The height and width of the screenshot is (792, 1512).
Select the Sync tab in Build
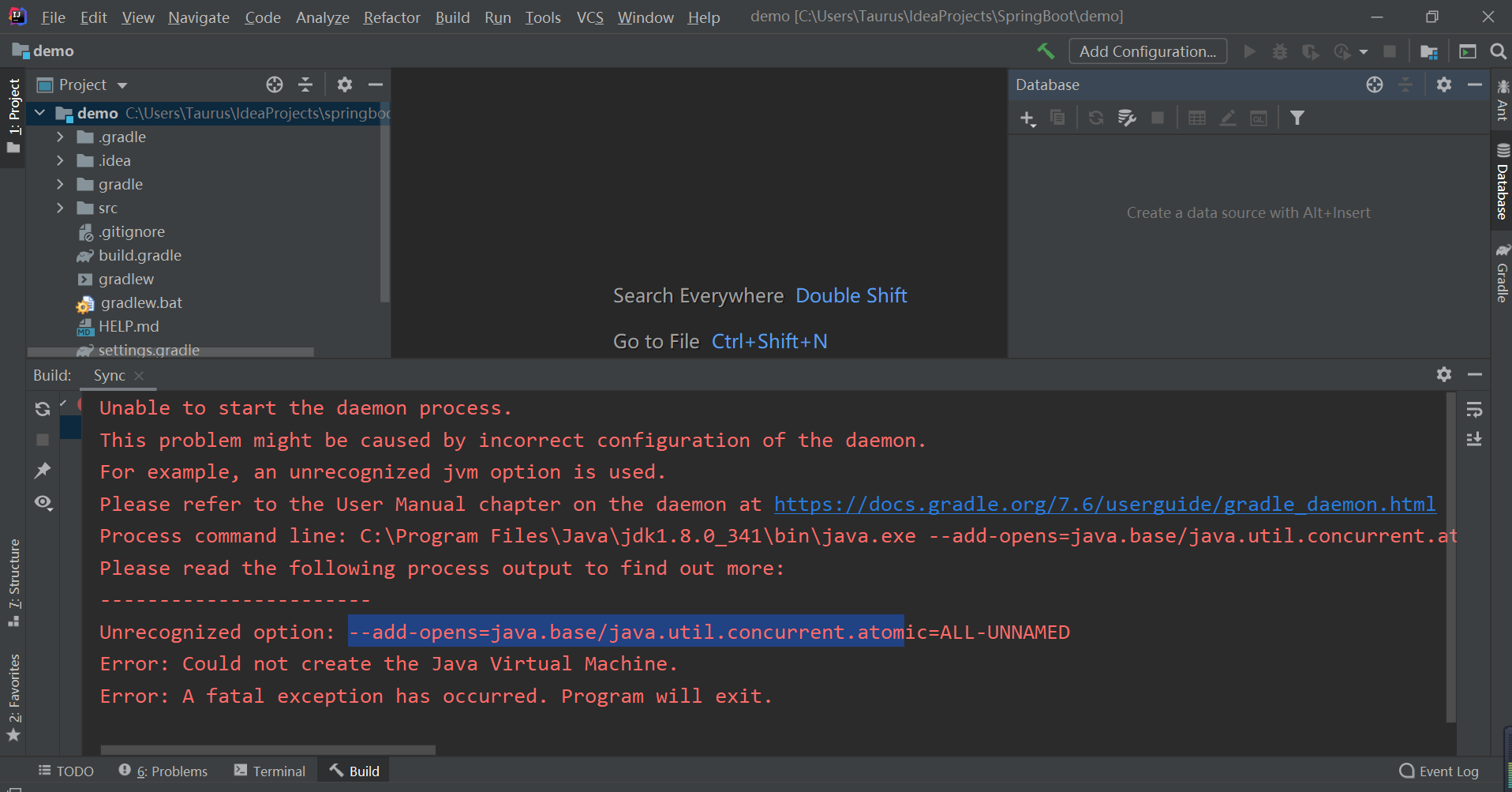coord(109,375)
